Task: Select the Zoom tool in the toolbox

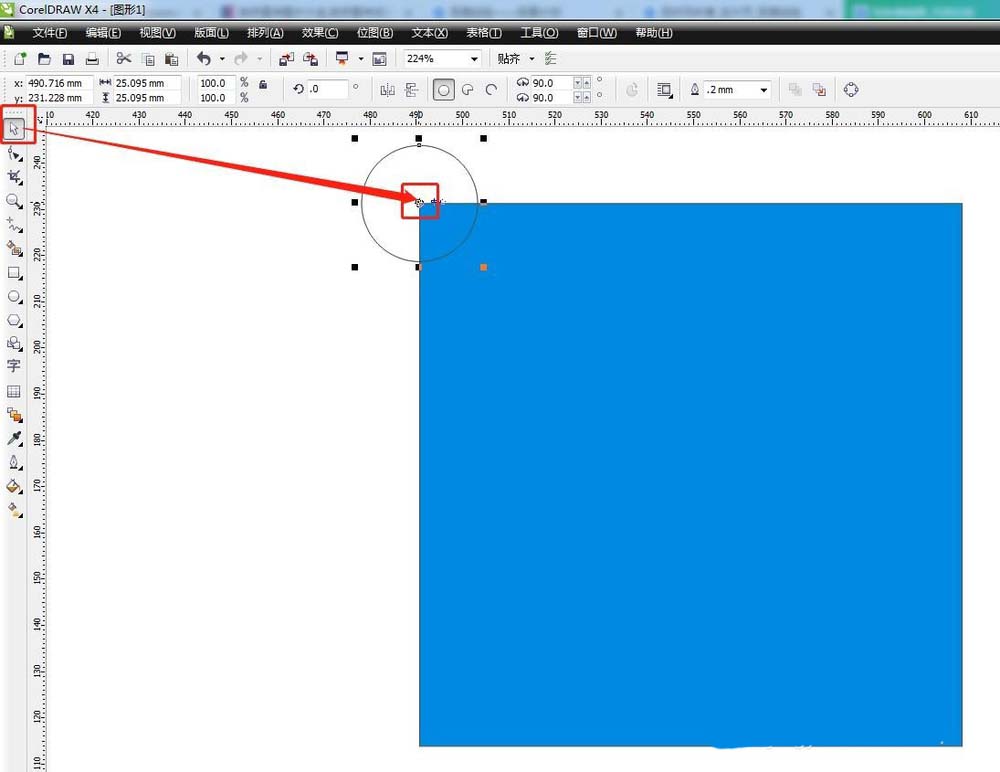Action: point(14,200)
